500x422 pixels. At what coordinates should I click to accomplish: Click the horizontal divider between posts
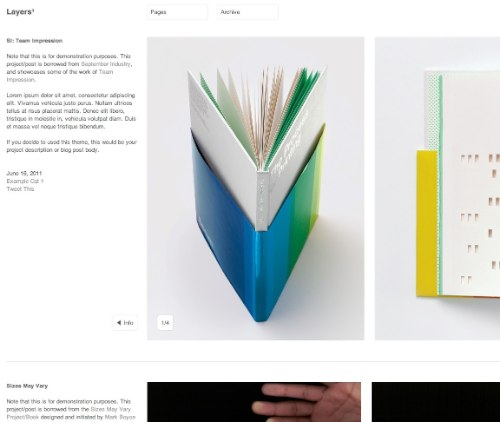pyautogui.click(x=253, y=361)
